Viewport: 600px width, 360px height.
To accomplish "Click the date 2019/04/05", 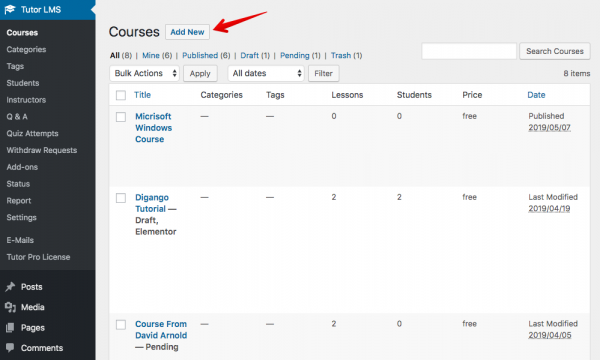I will point(549,335).
